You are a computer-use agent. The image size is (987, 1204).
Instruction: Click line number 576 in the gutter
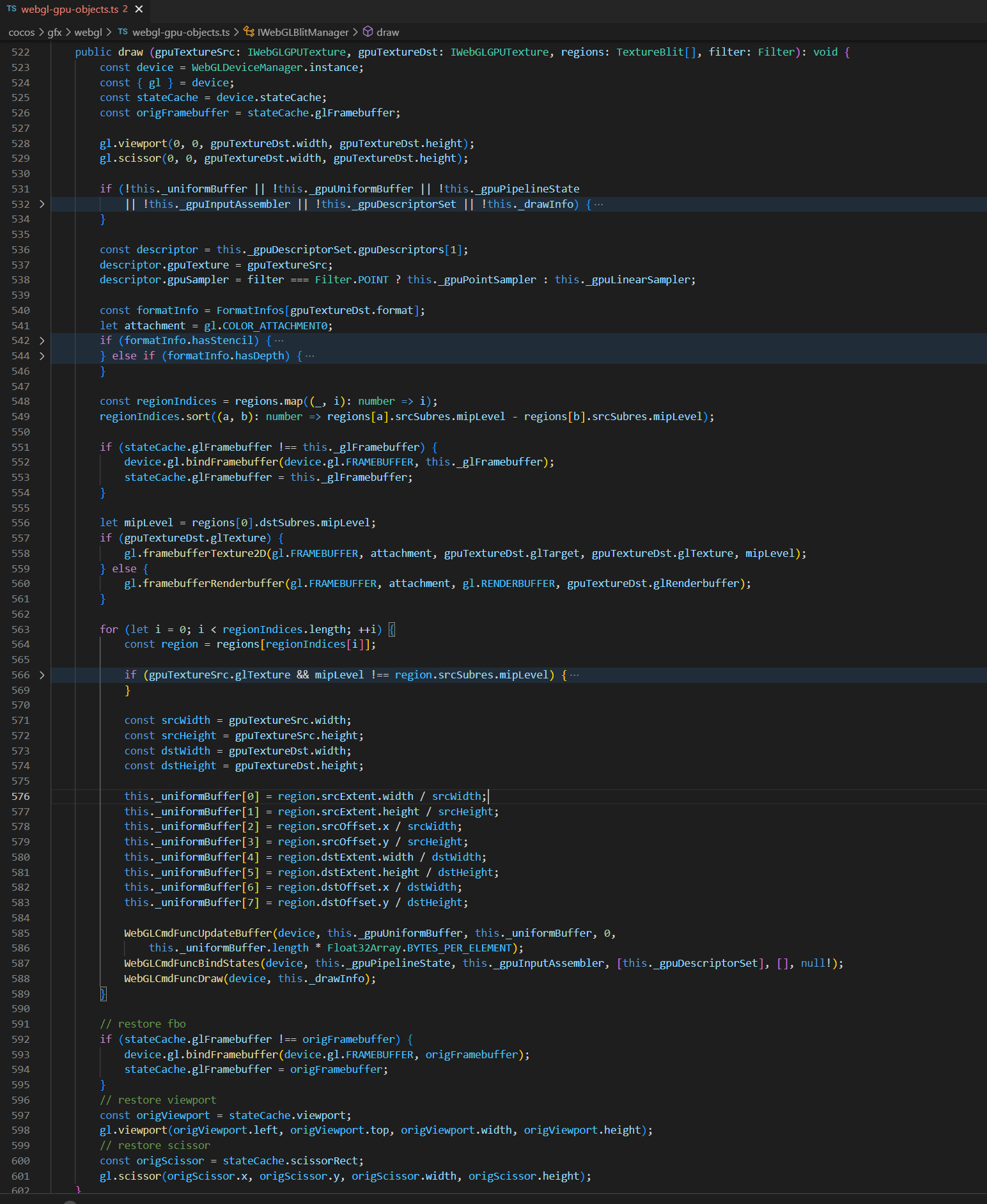pyautogui.click(x=20, y=797)
